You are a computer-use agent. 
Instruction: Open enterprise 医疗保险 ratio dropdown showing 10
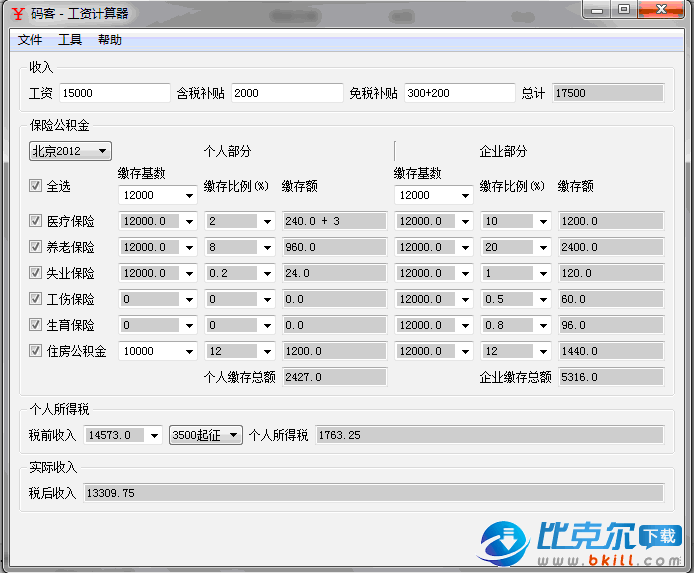point(515,221)
